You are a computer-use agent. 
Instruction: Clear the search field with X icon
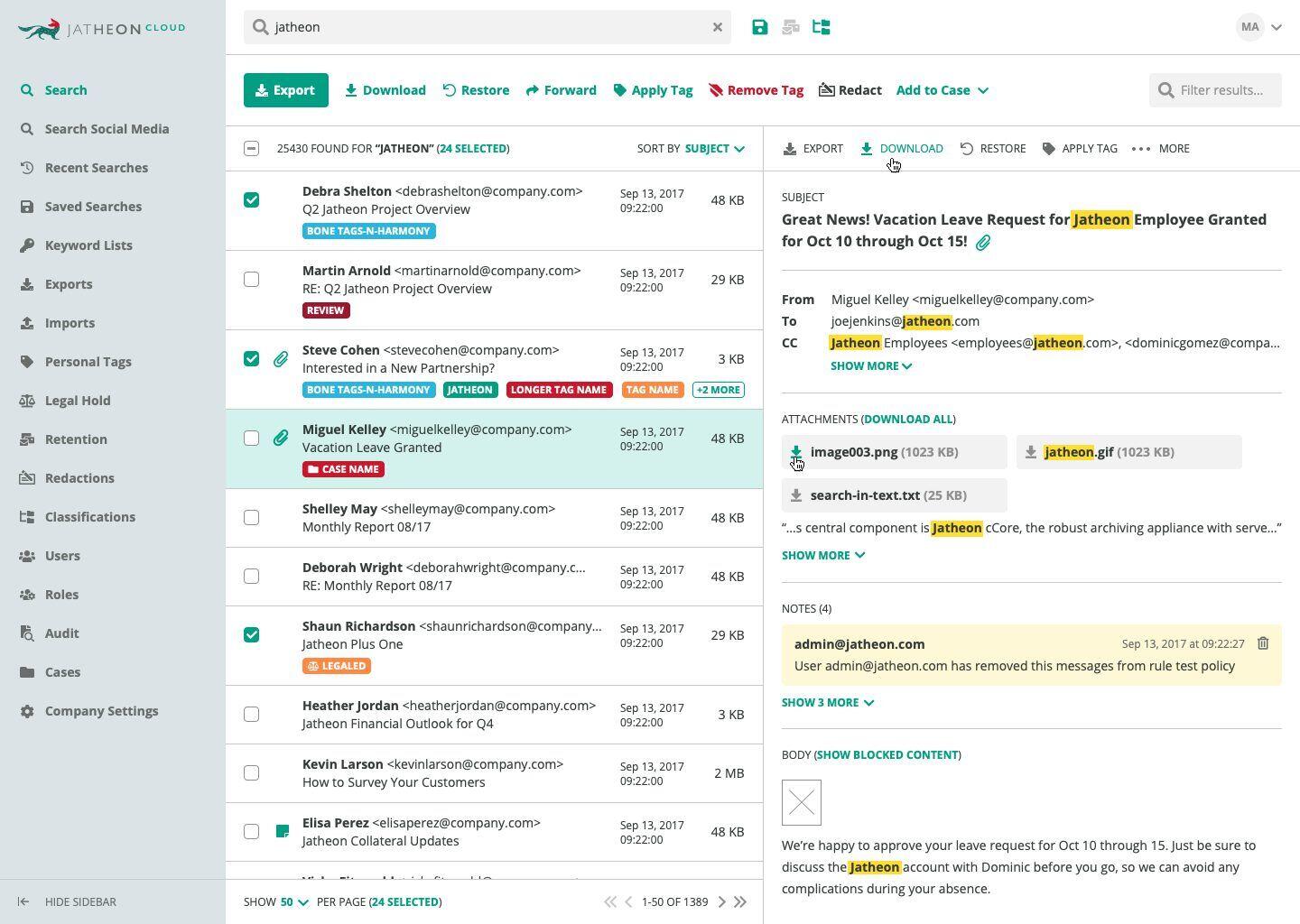coord(718,27)
